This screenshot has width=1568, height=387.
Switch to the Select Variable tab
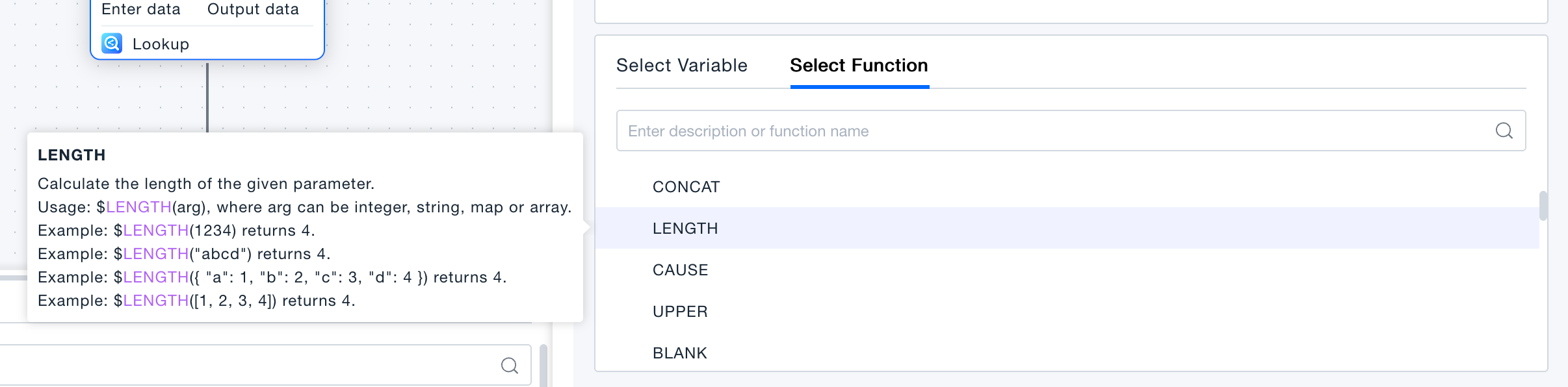click(x=681, y=65)
